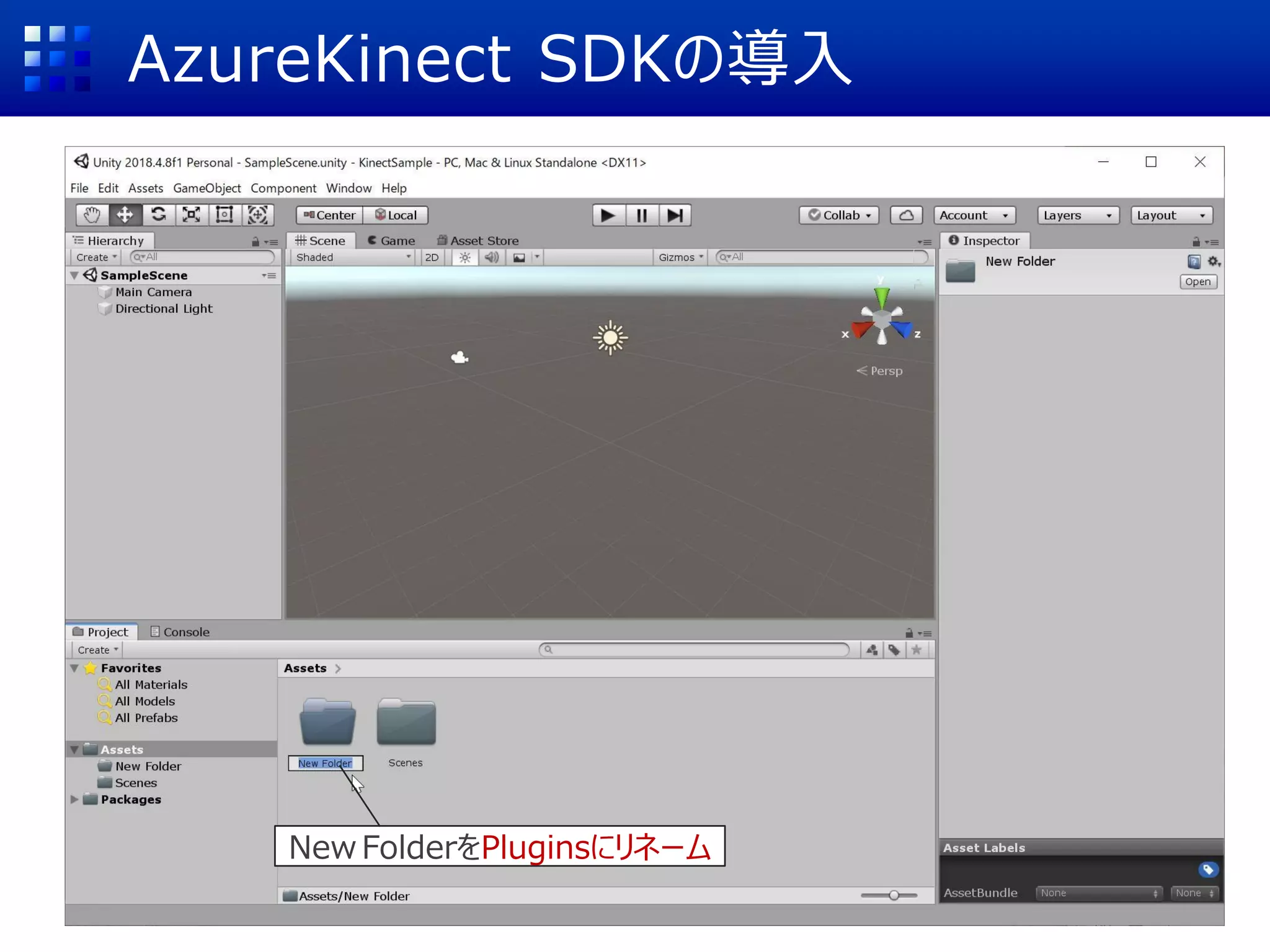Screen dimensions: 1270x952
Task: Select Directional Light in Hierarchy
Action: point(164,309)
